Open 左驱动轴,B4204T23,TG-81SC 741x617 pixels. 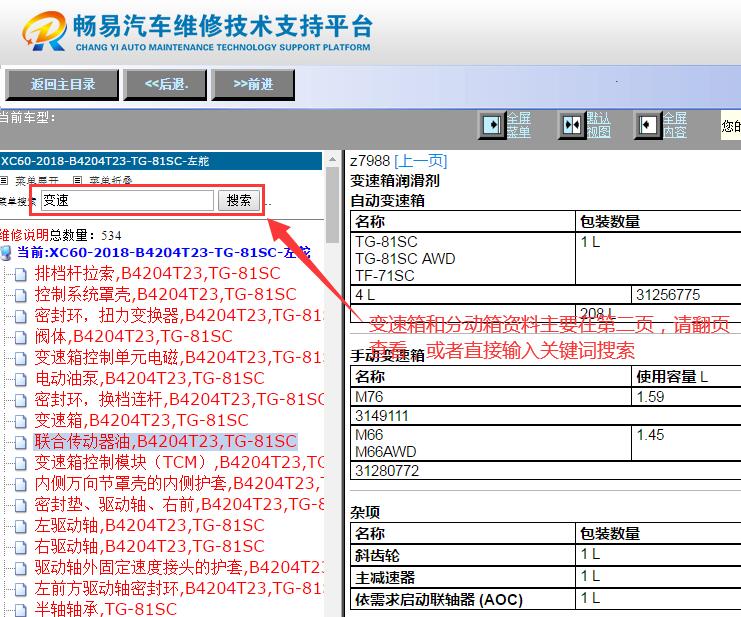(x=149, y=525)
